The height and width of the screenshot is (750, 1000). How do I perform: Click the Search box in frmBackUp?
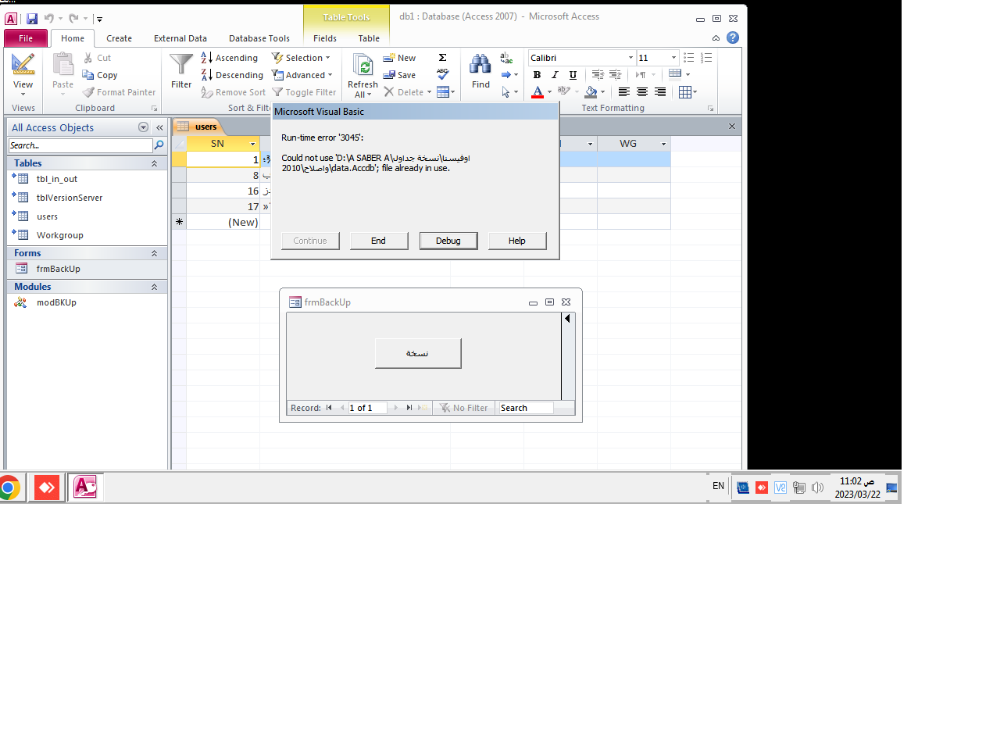pyautogui.click(x=526, y=408)
